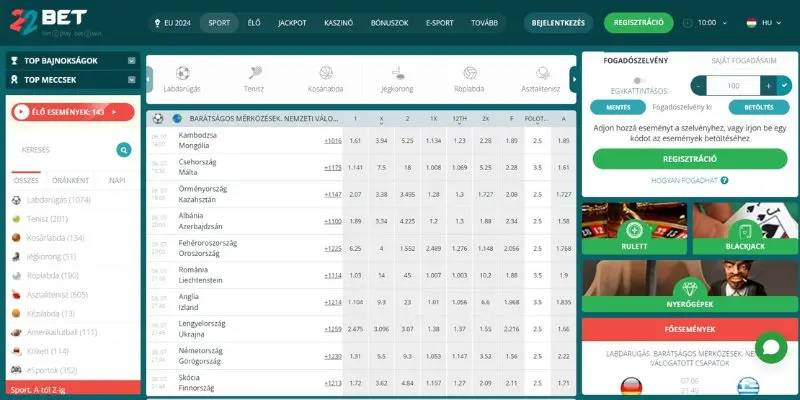
Task: Decrease stake with the minus button
Action: (x=698, y=86)
